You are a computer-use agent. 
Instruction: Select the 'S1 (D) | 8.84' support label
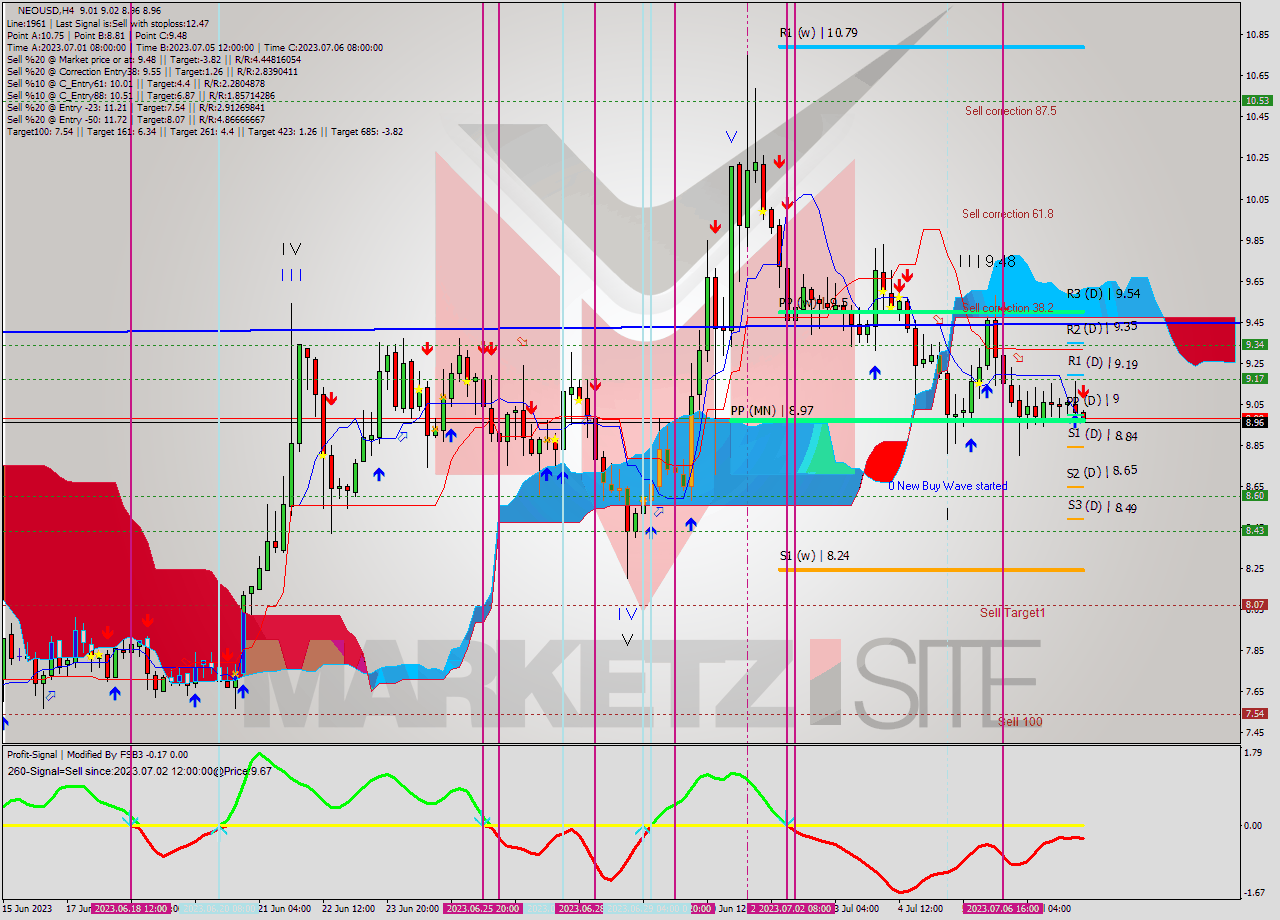[x=1102, y=435]
